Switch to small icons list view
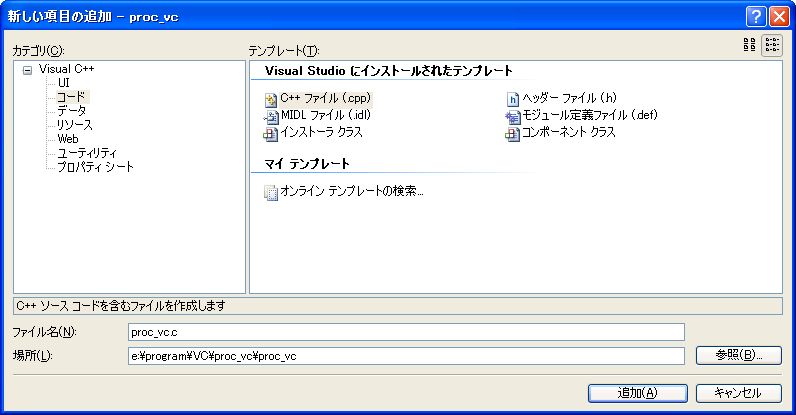 (772, 45)
